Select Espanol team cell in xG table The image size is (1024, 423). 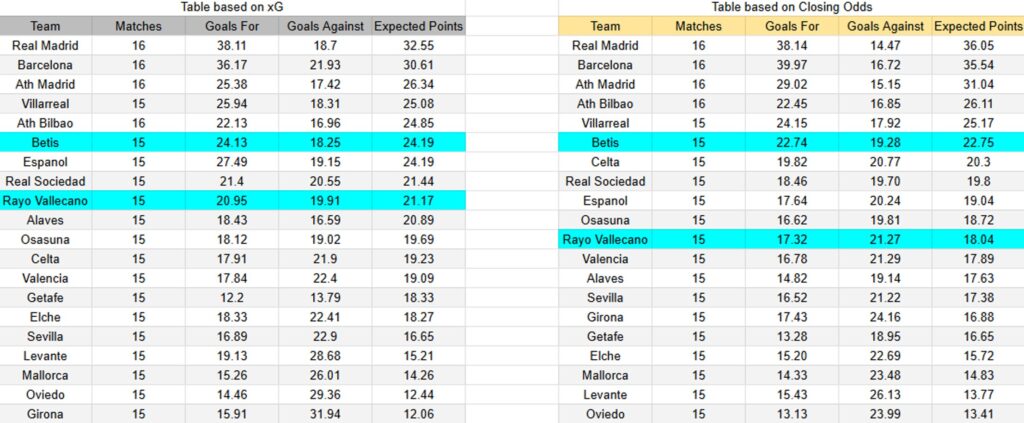[x=46, y=162]
